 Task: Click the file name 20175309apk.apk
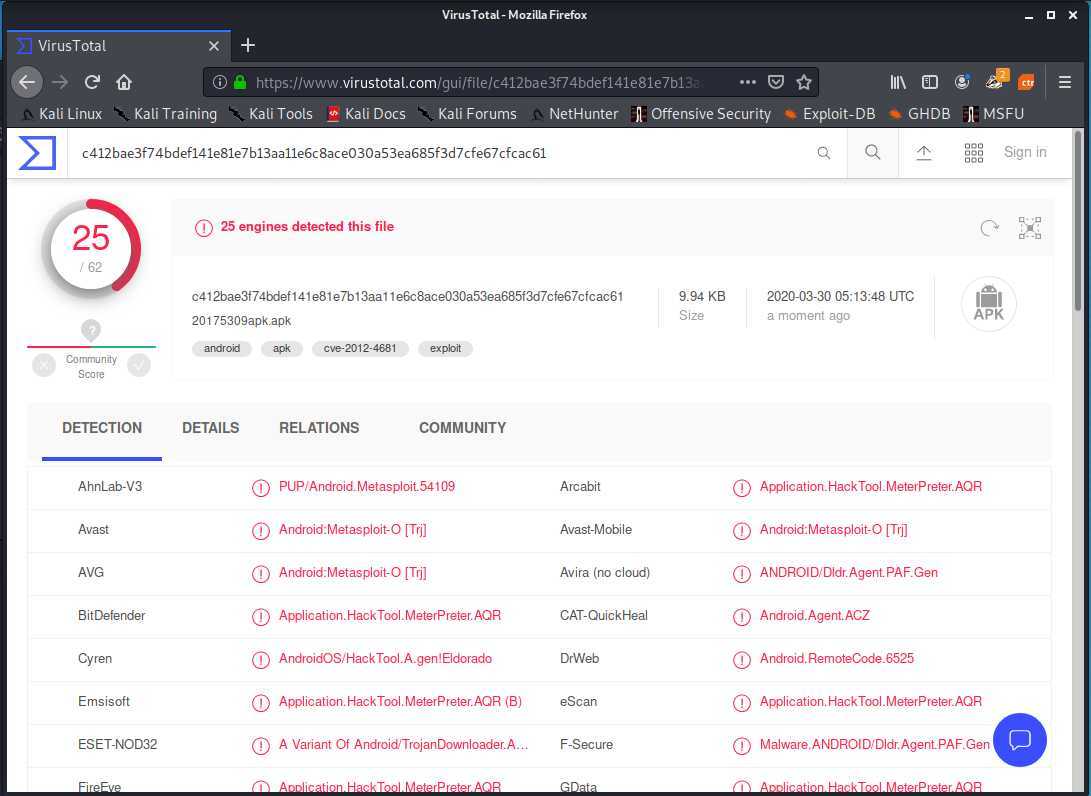[241, 321]
